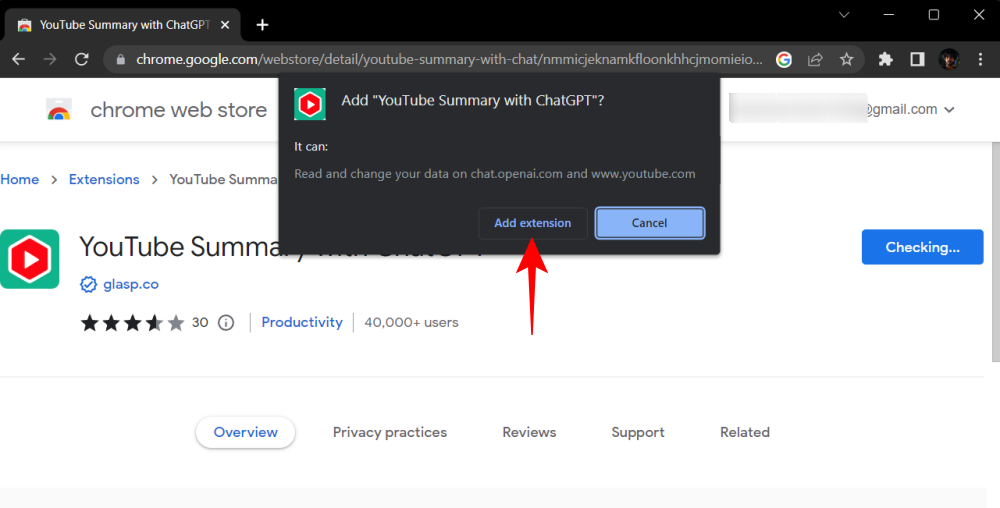Close the YouTube Summary with ChatGPT tab
Image resolution: width=1000 pixels, height=508 pixels.
pyautogui.click(x=224, y=25)
